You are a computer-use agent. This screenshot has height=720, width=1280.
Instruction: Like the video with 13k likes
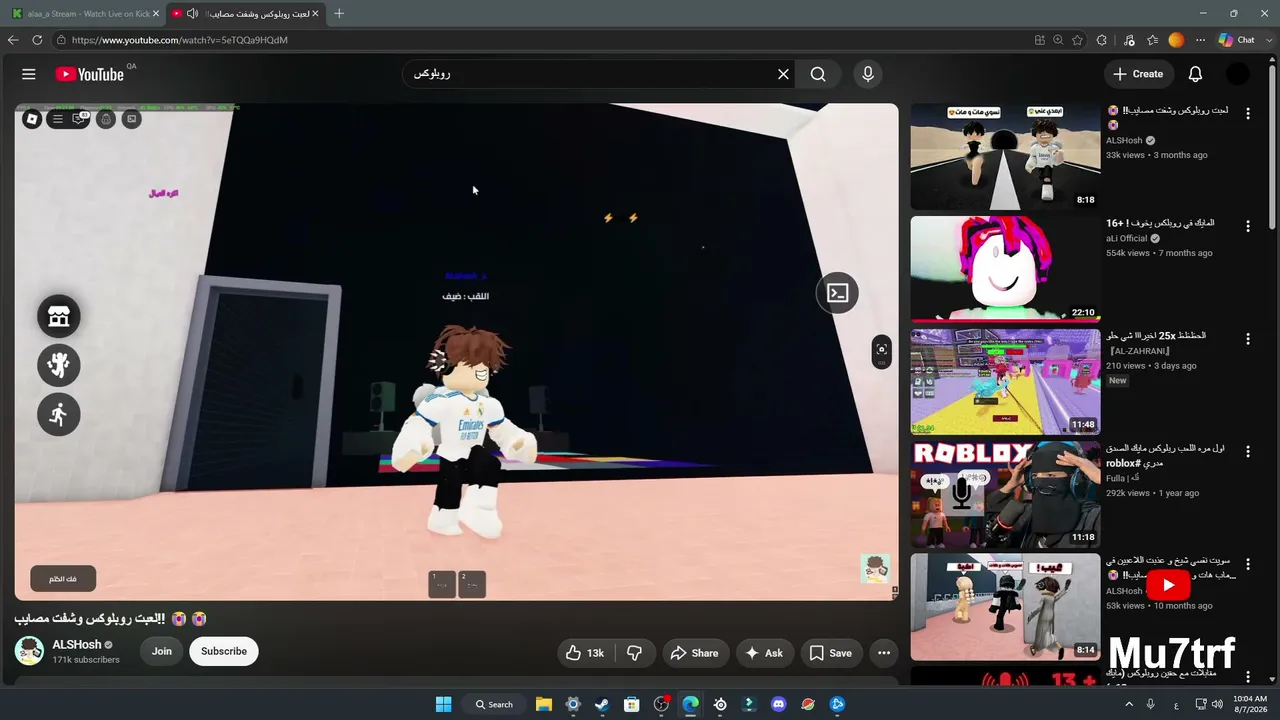[x=585, y=653]
